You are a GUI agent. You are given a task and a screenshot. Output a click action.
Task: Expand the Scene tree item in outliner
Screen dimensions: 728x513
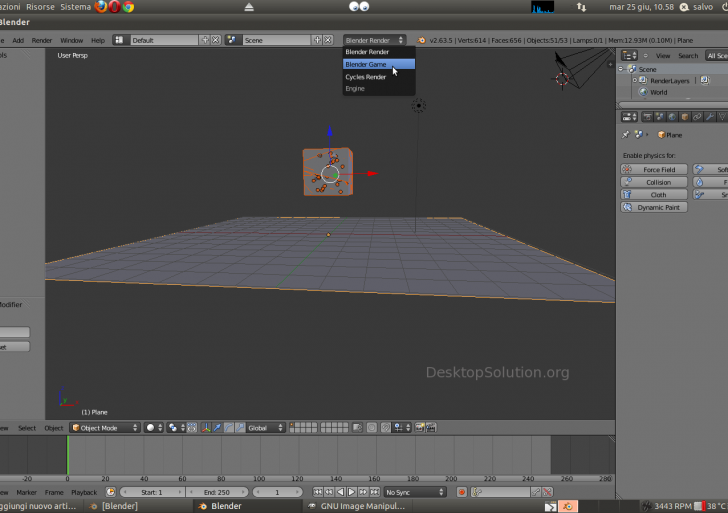[x=622, y=69]
